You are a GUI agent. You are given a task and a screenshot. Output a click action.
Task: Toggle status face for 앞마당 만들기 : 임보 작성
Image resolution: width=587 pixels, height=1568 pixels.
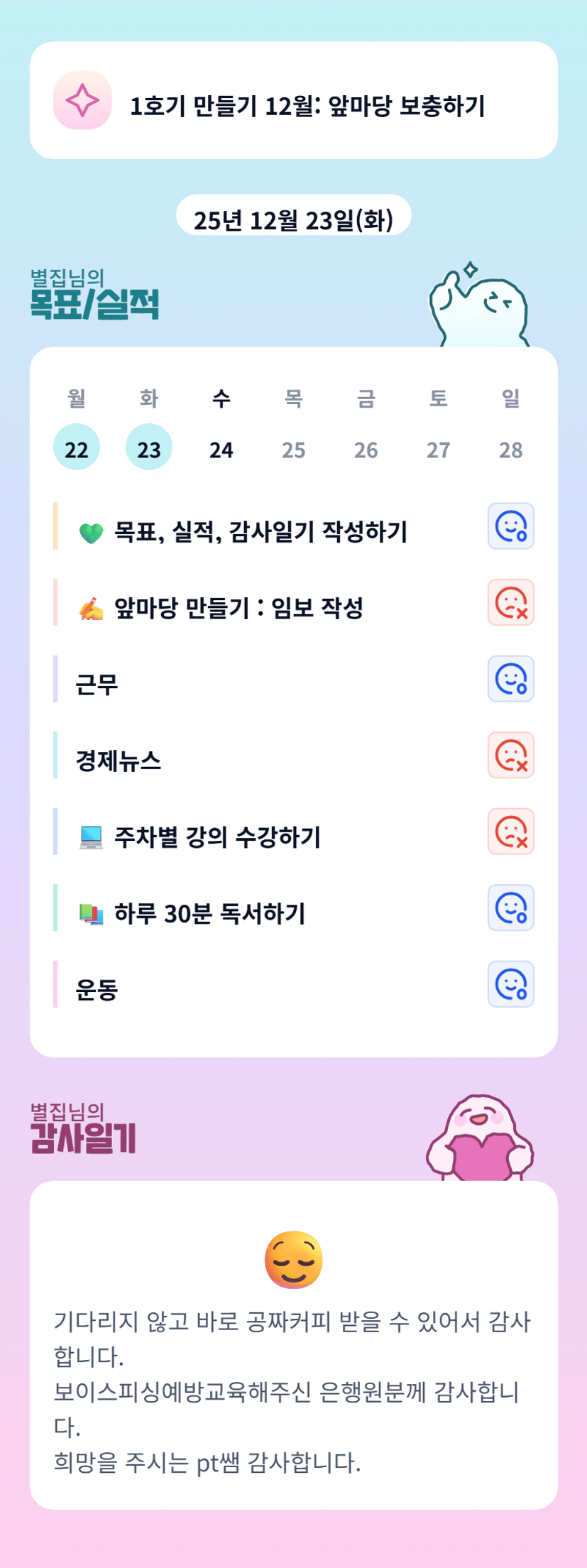coord(510,603)
